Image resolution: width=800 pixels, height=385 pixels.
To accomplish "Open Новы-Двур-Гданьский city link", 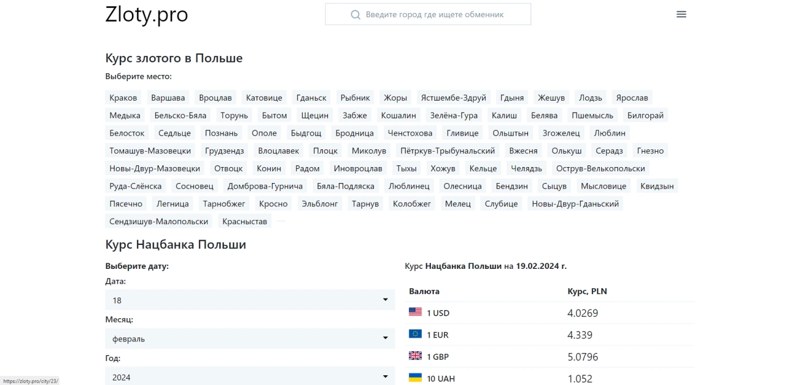I will pos(576,204).
